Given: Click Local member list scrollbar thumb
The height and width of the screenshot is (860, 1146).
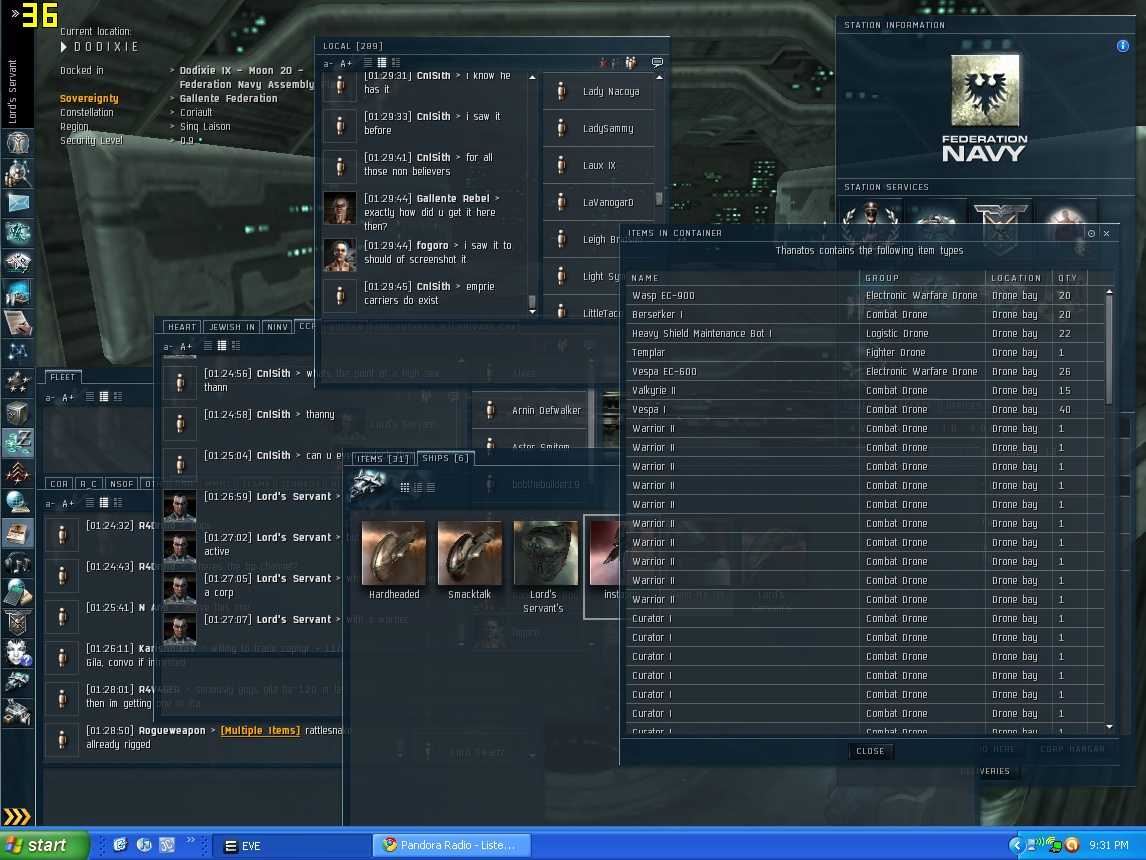Looking at the screenshot, I should [659, 199].
